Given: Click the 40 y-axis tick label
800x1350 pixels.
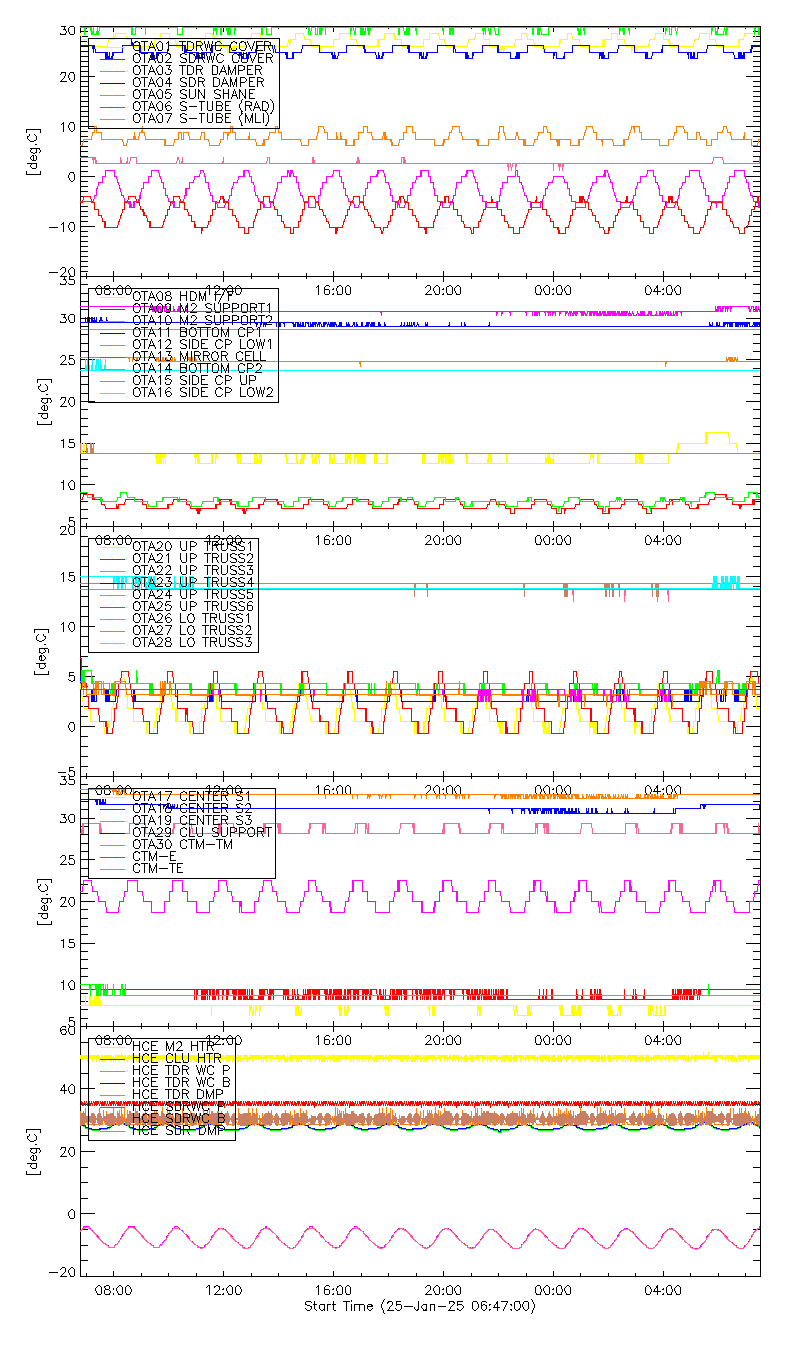Looking at the screenshot, I should [67, 1089].
